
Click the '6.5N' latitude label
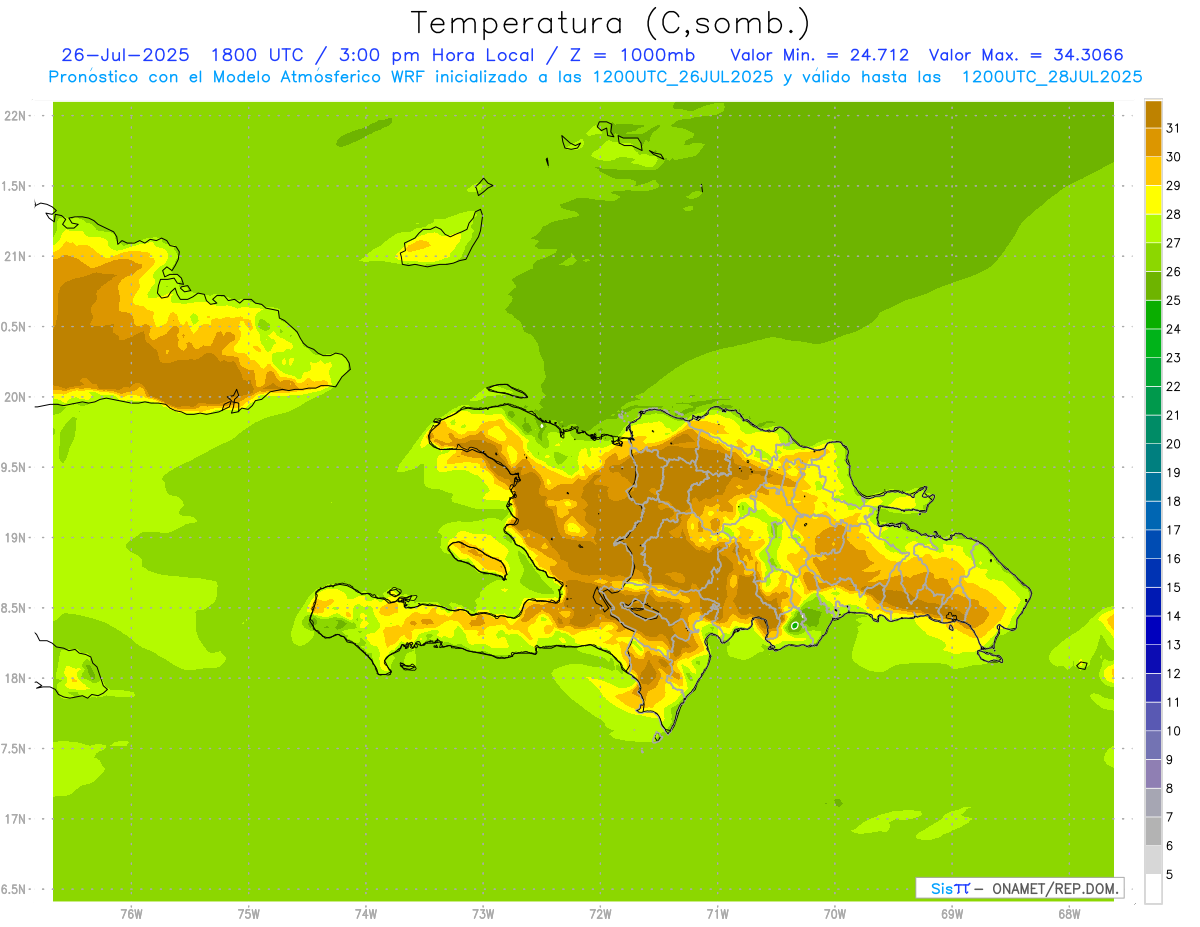click(14, 890)
